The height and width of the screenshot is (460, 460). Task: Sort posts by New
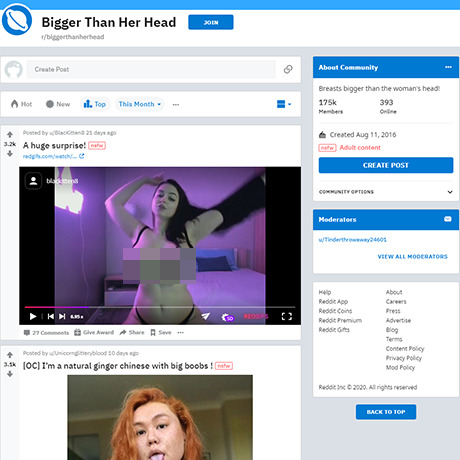[x=58, y=104]
